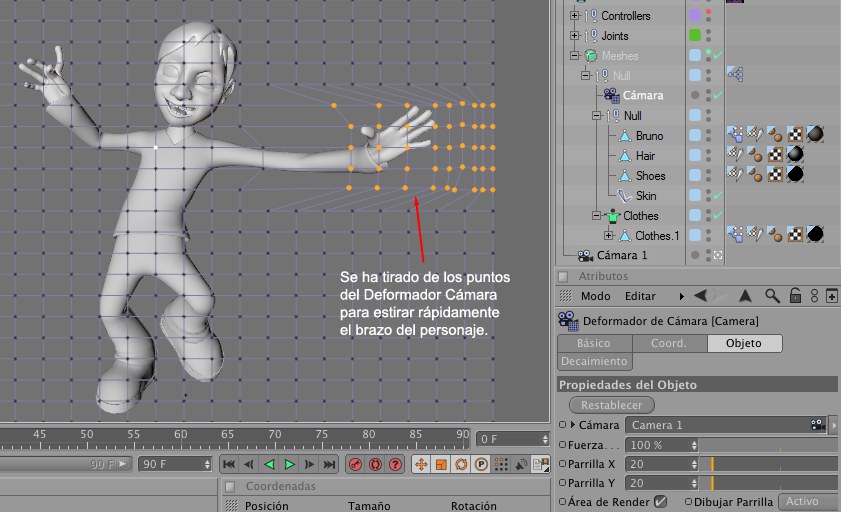Collapse the Meshes tree node

tap(575, 56)
